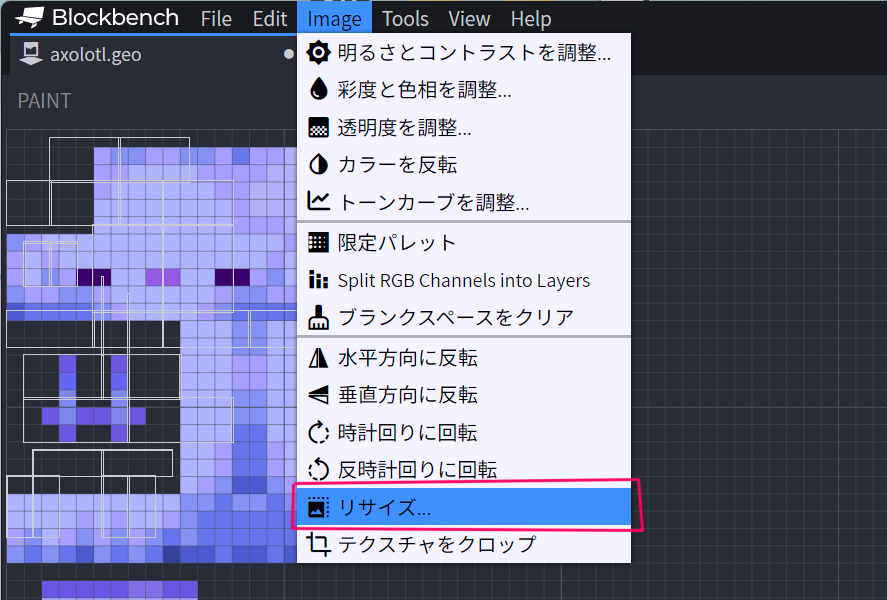Choose テクスチャをクロップ

point(464,545)
